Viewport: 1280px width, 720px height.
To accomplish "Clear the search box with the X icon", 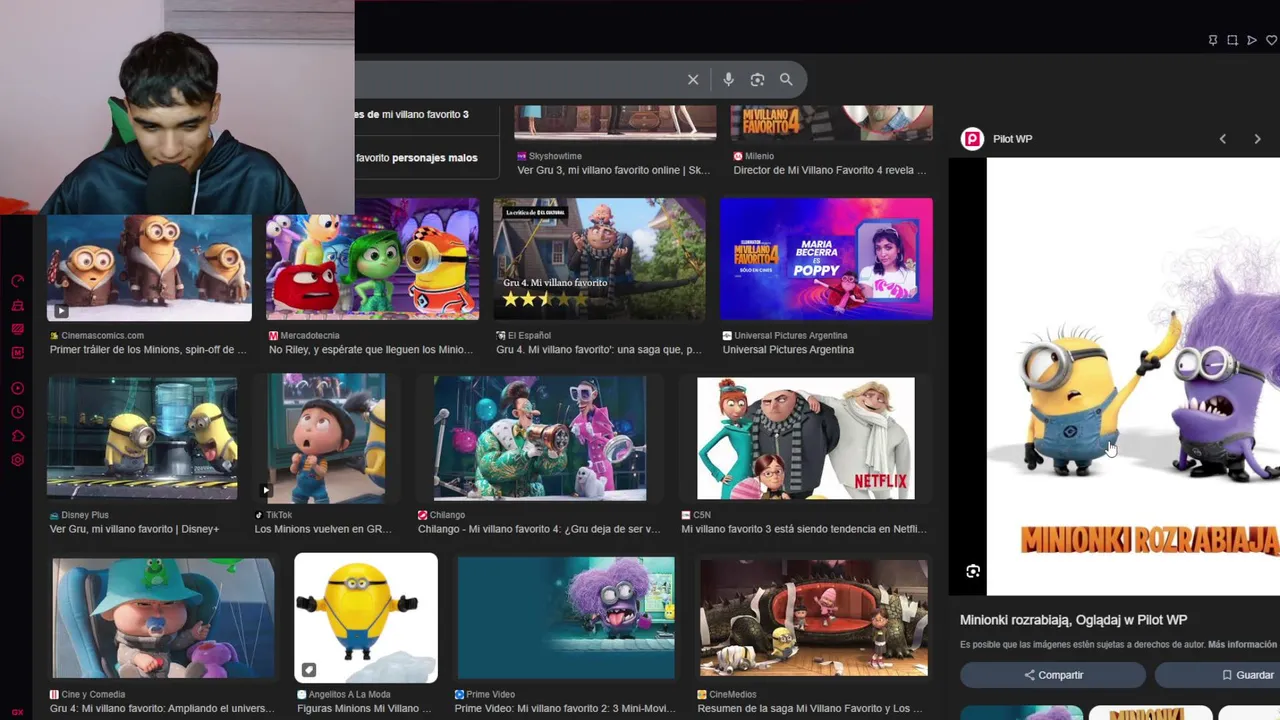I will pos(693,80).
